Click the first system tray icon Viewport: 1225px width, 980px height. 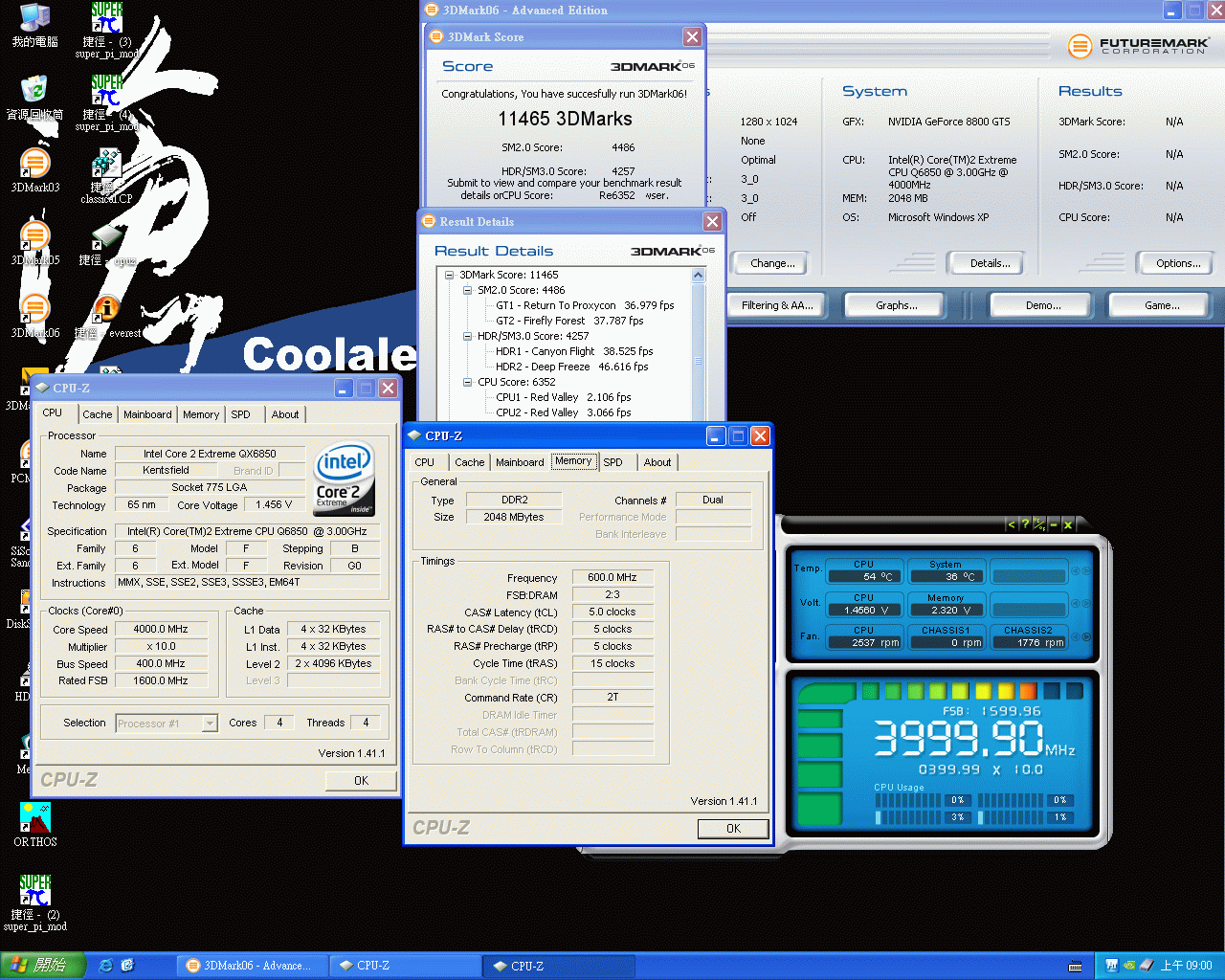pyautogui.click(x=1112, y=966)
